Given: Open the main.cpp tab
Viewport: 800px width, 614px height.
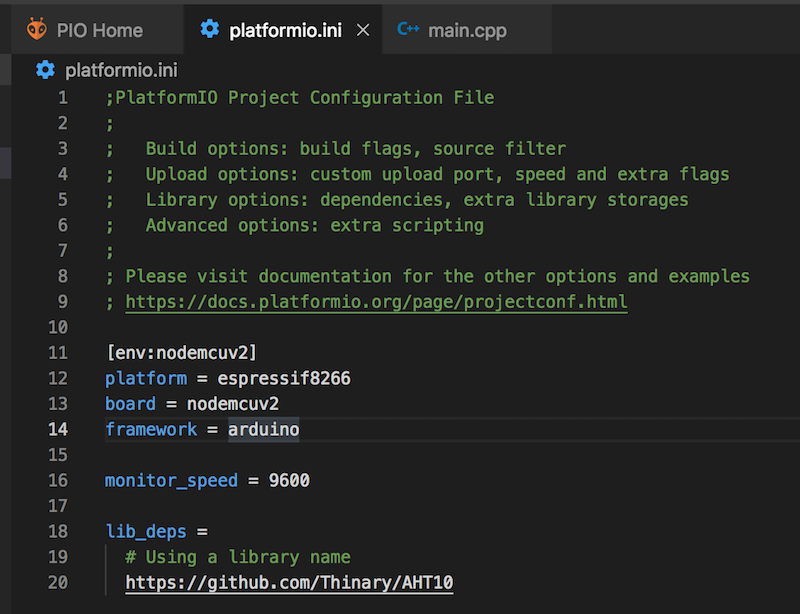Looking at the screenshot, I should 467,31.
